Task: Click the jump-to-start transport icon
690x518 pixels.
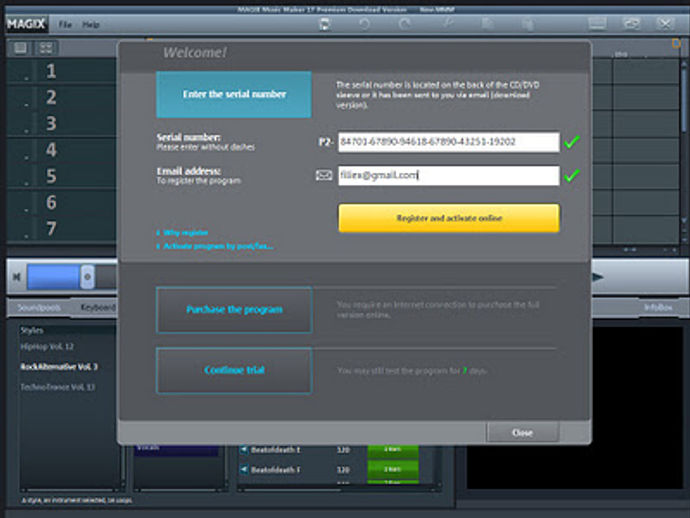Action: 17,277
